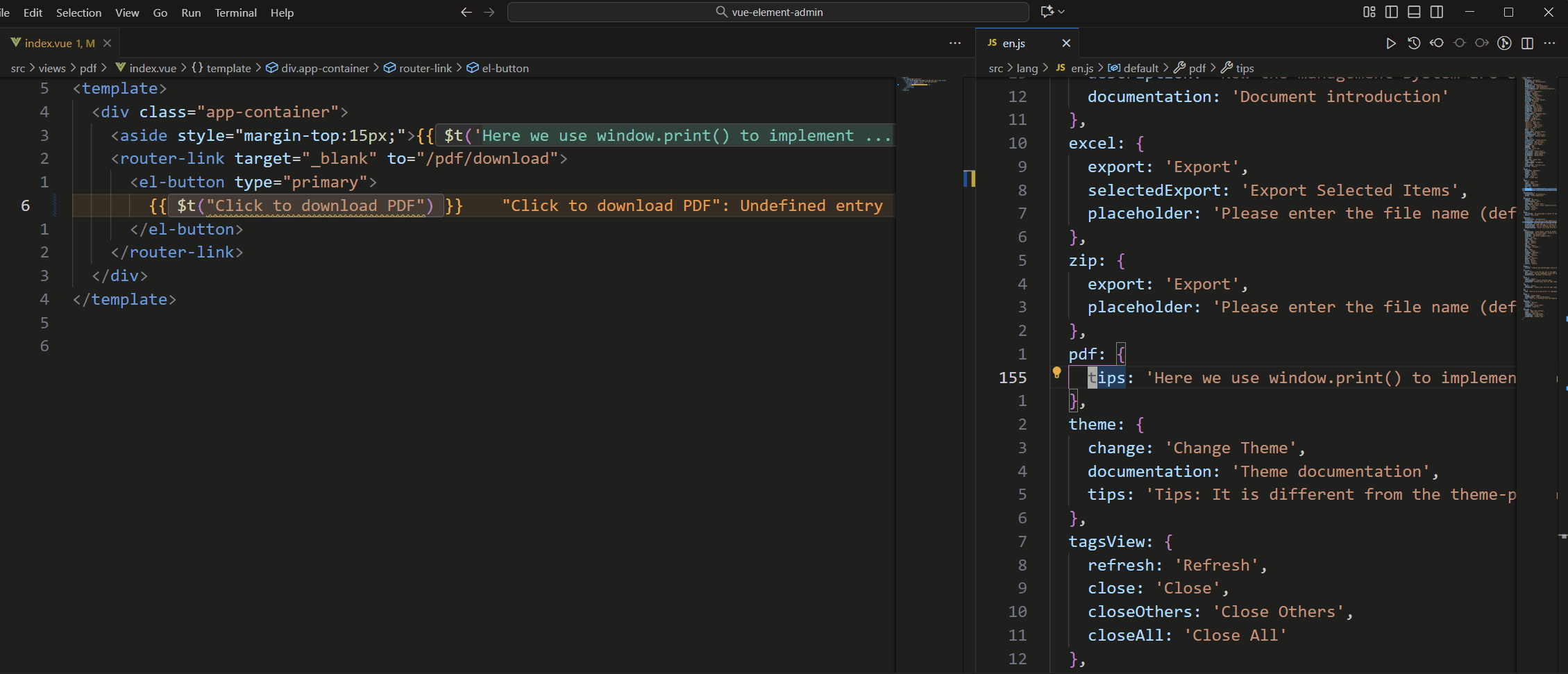1568x674 pixels.
Task: Run the en.js file
Action: 1391,43
